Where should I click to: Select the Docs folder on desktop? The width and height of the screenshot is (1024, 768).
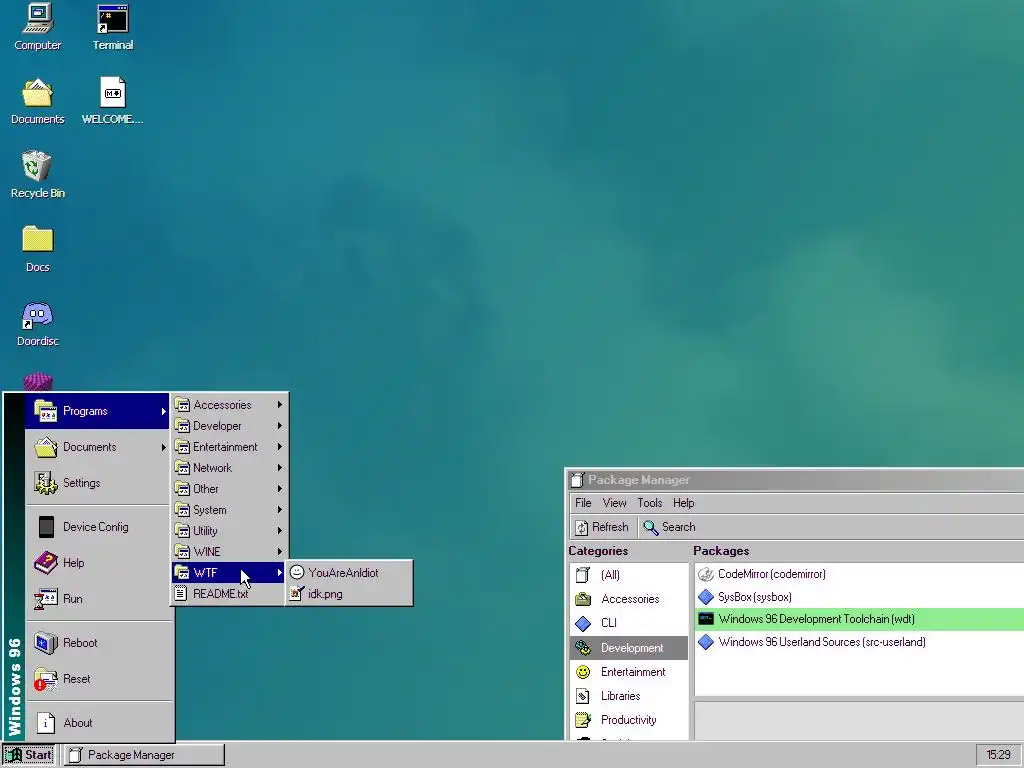37,249
